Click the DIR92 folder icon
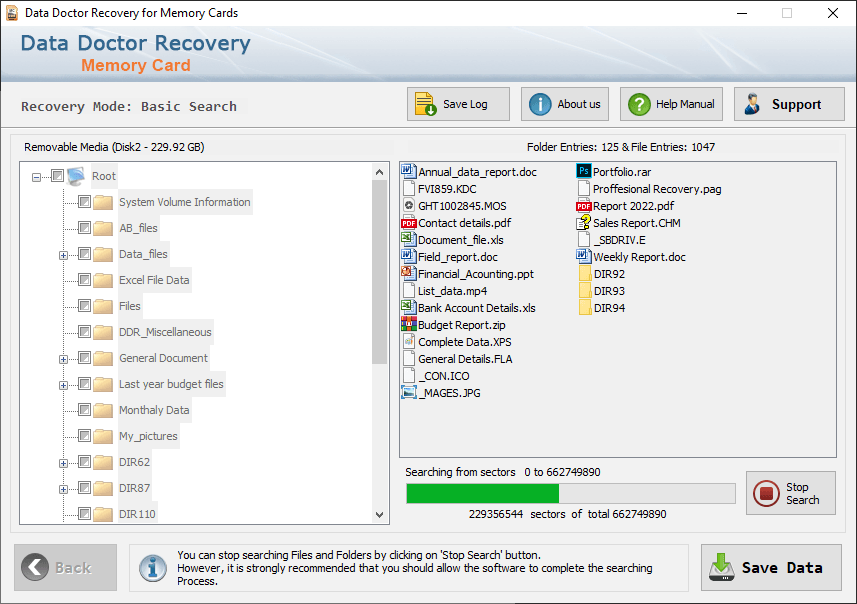The image size is (857, 604). (585, 273)
